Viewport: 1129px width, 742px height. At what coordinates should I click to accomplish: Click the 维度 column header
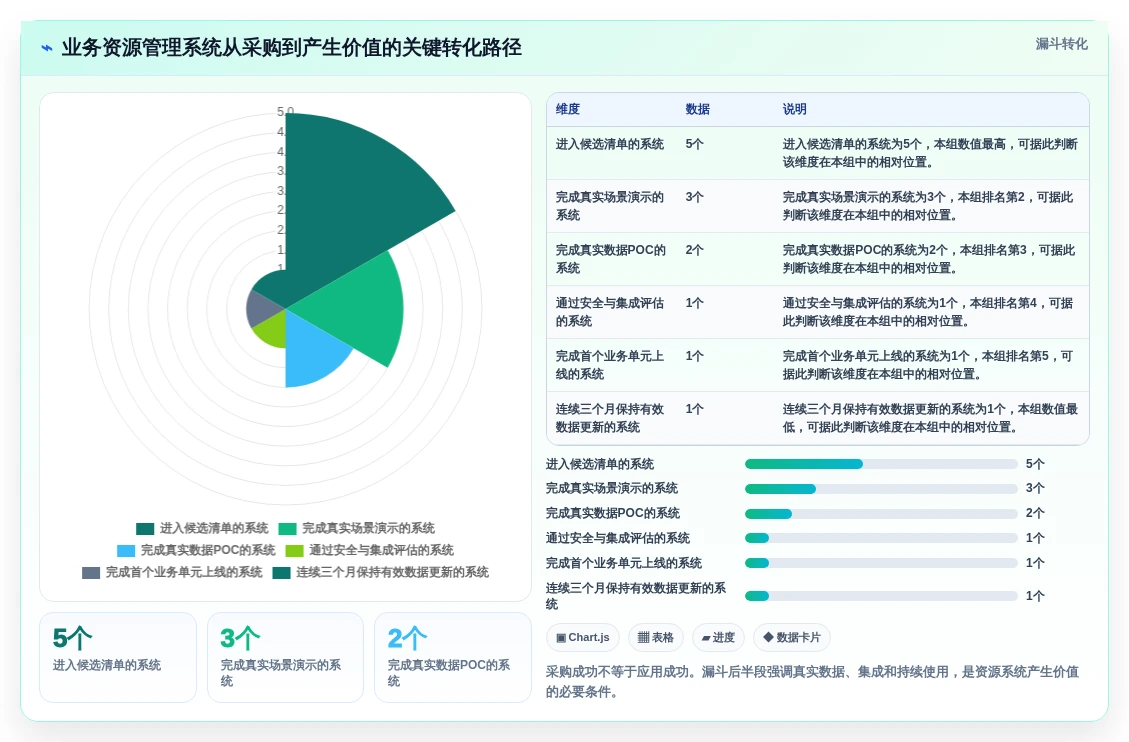coord(567,109)
